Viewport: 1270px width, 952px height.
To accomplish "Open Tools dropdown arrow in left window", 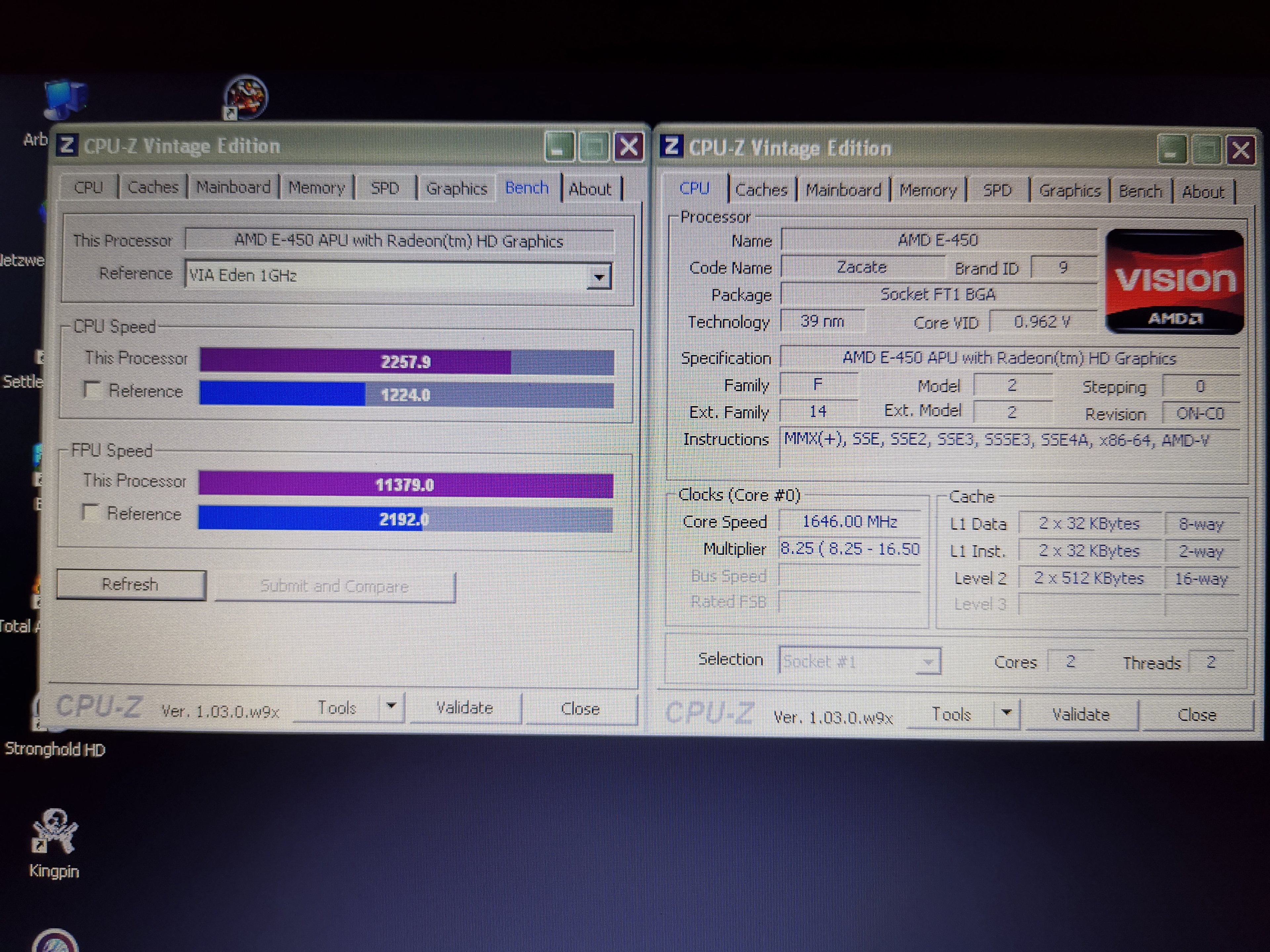I will point(391,706).
